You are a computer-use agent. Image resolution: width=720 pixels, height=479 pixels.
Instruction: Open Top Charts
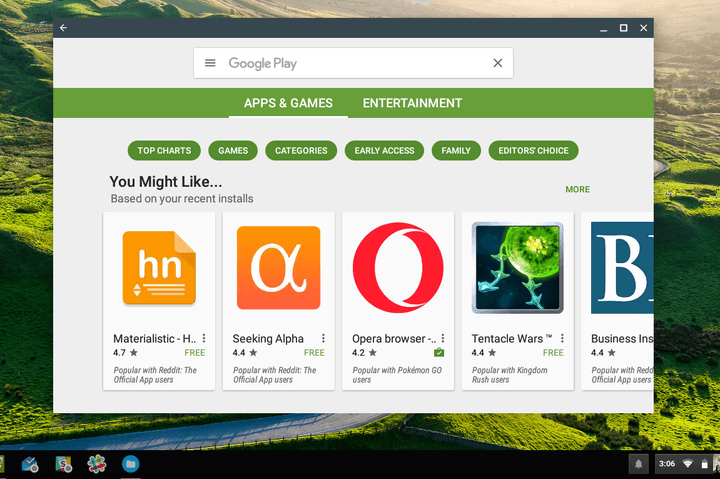pos(164,151)
